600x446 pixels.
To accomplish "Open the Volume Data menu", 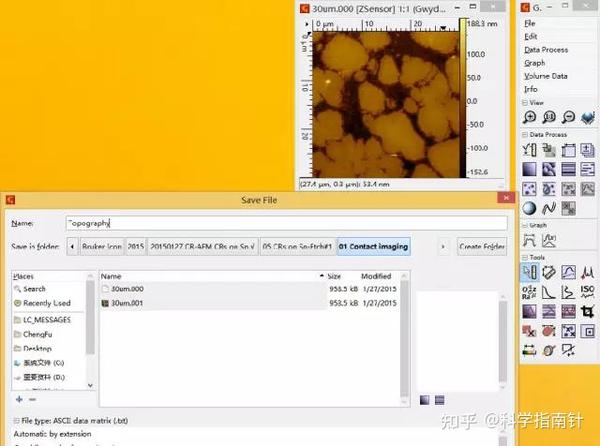I will (x=546, y=76).
